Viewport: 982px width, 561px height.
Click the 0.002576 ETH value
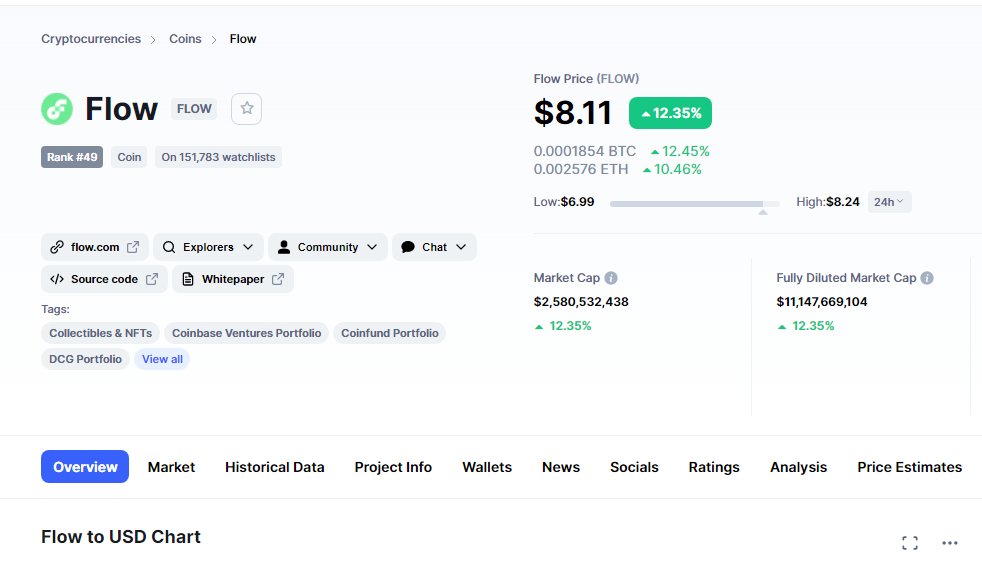tap(581, 170)
